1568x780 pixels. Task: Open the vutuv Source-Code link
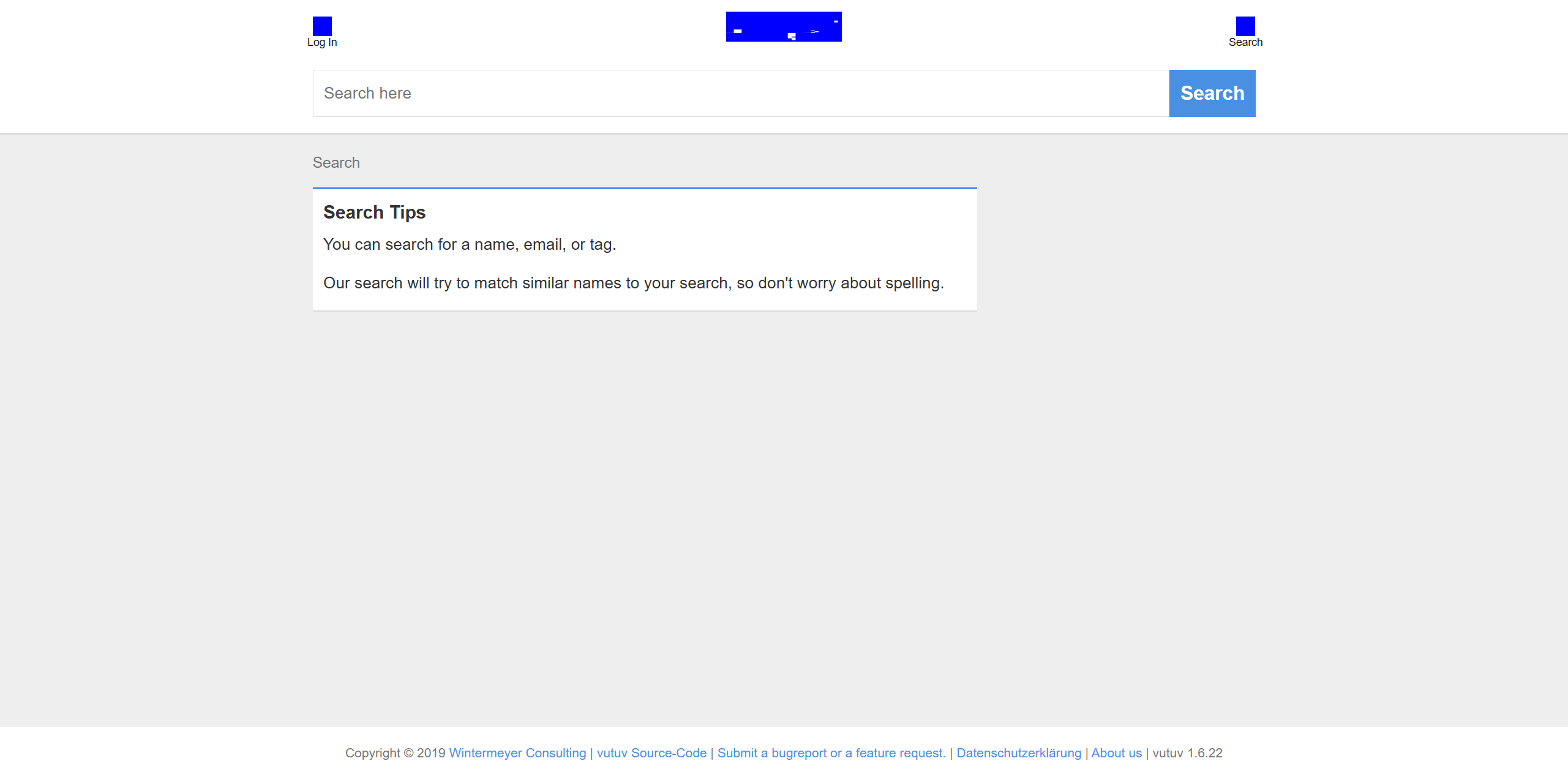point(651,753)
